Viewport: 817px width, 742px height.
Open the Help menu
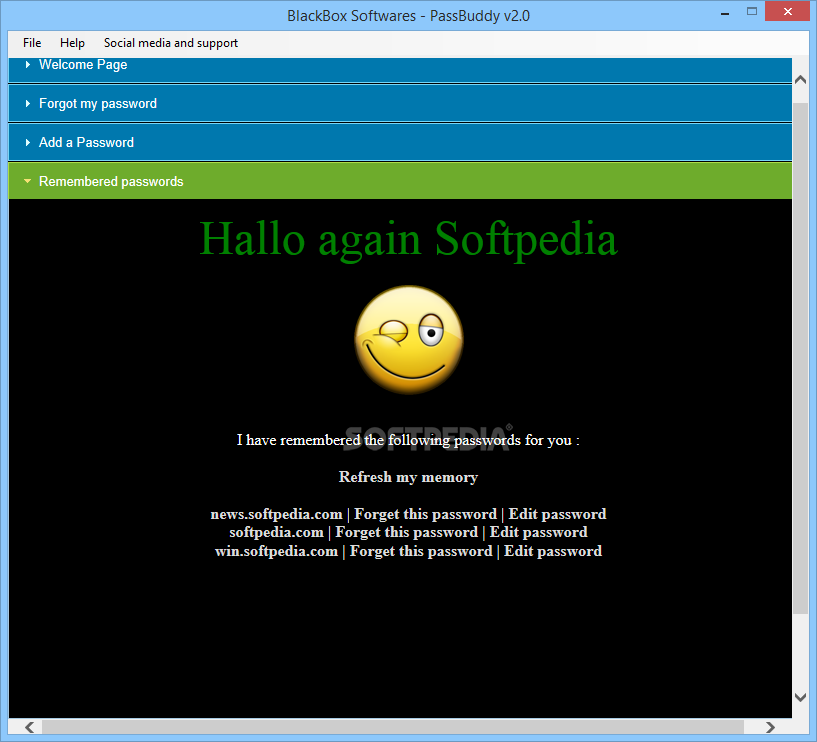72,43
